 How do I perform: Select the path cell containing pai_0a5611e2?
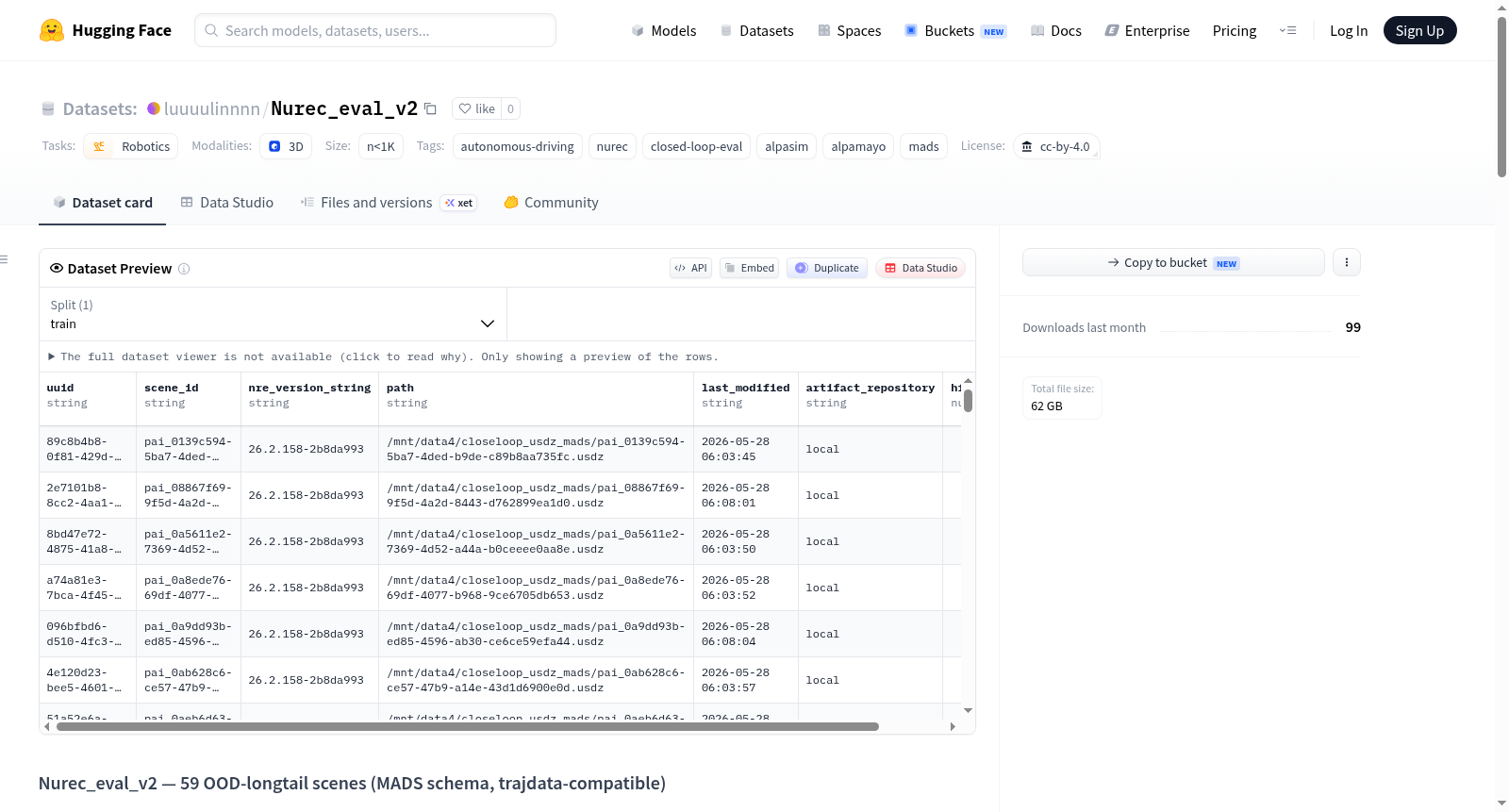point(537,541)
